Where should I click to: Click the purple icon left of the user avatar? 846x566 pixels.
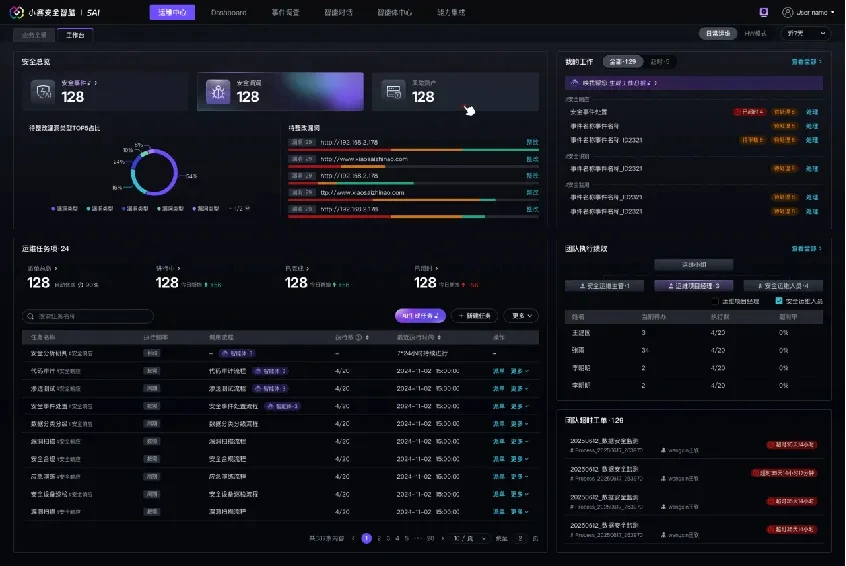click(x=764, y=12)
